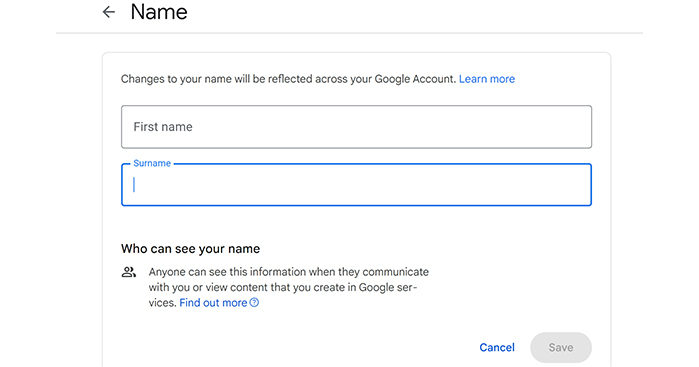Click the Who can see your name heading

[190, 248]
